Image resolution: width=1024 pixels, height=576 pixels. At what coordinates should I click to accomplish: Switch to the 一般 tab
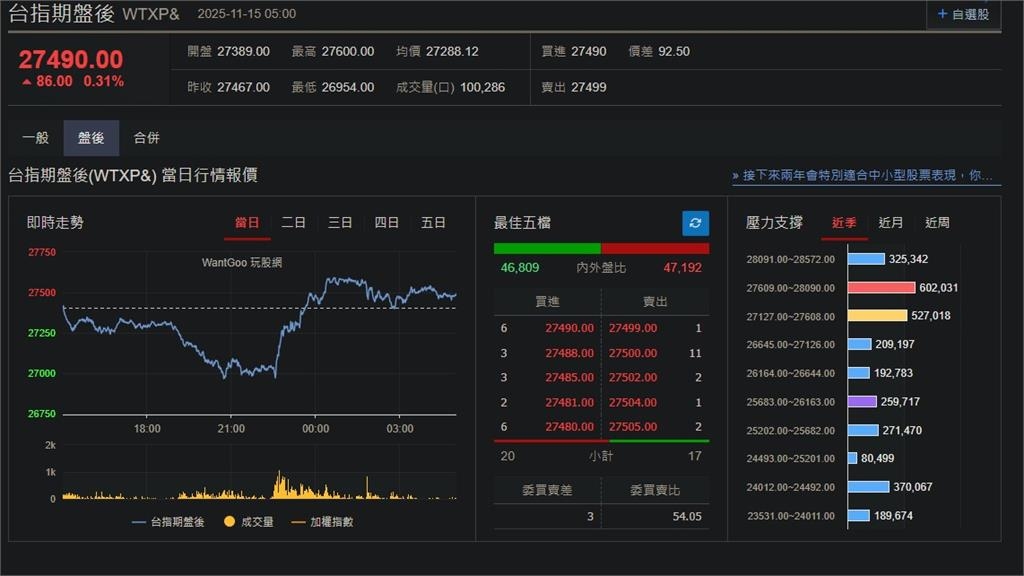coord(36,138)
